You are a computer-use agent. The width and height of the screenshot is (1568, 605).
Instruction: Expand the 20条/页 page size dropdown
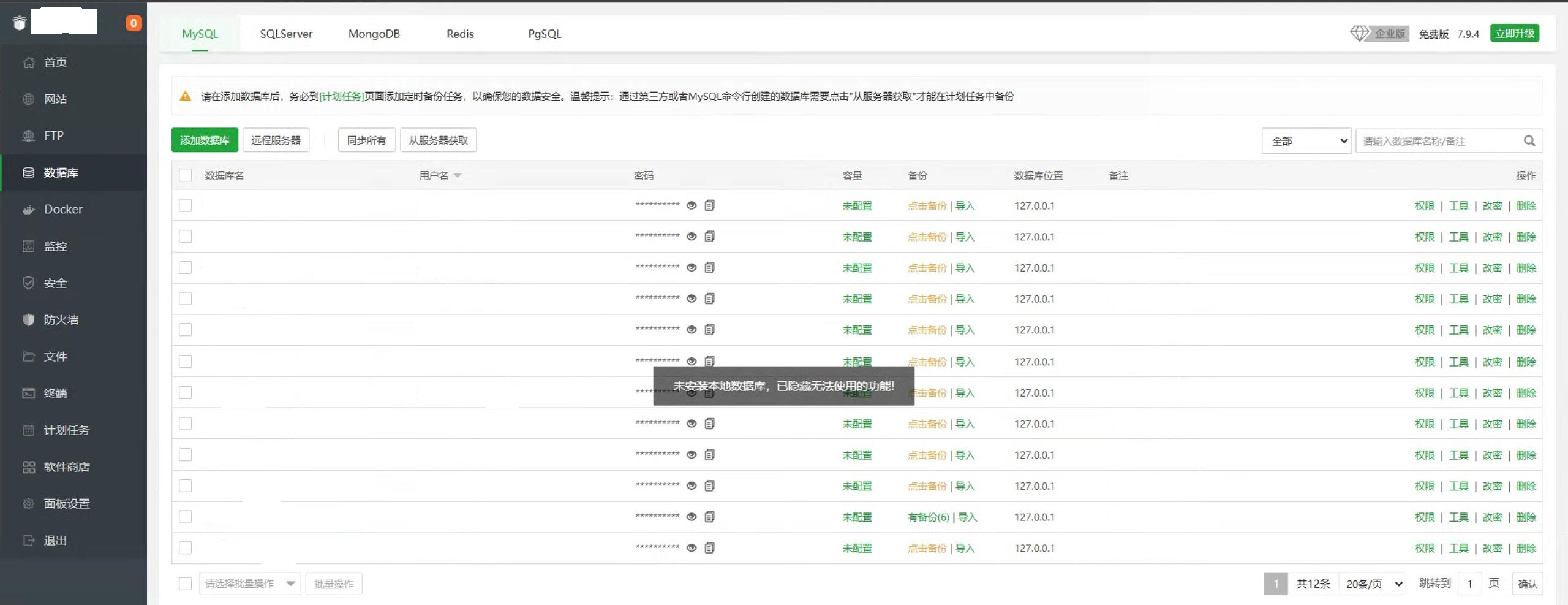coord(1373,584)
